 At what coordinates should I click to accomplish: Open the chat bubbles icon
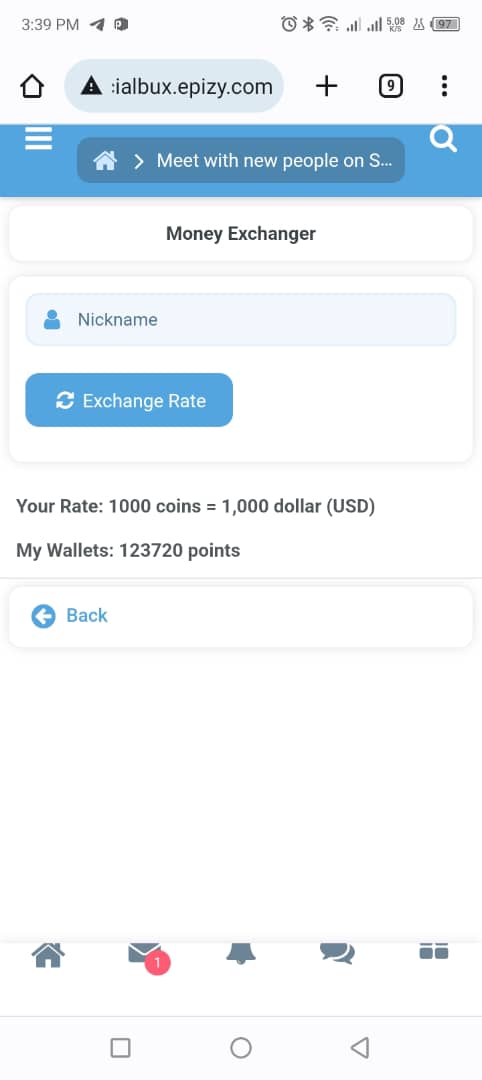coord(337,953)
